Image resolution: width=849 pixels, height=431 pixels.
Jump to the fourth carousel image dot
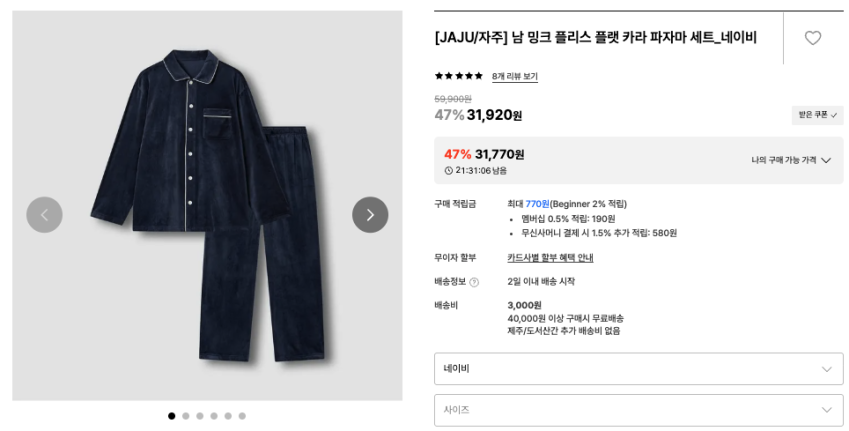[x=214, y=416]
